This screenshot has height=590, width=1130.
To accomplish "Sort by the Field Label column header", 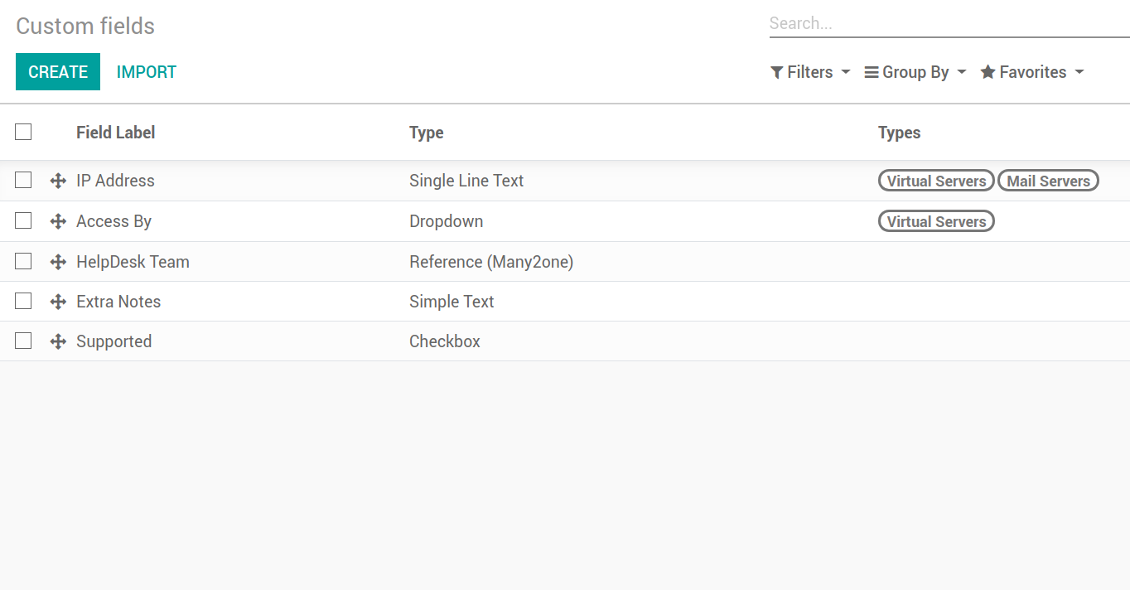I will [115, 133].
